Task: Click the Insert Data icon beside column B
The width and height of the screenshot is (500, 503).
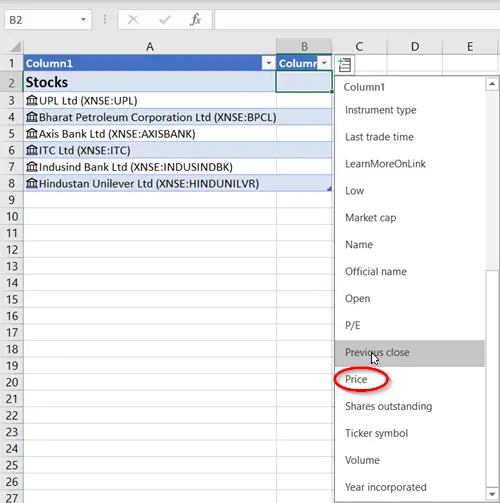Action: pos(344,65)
